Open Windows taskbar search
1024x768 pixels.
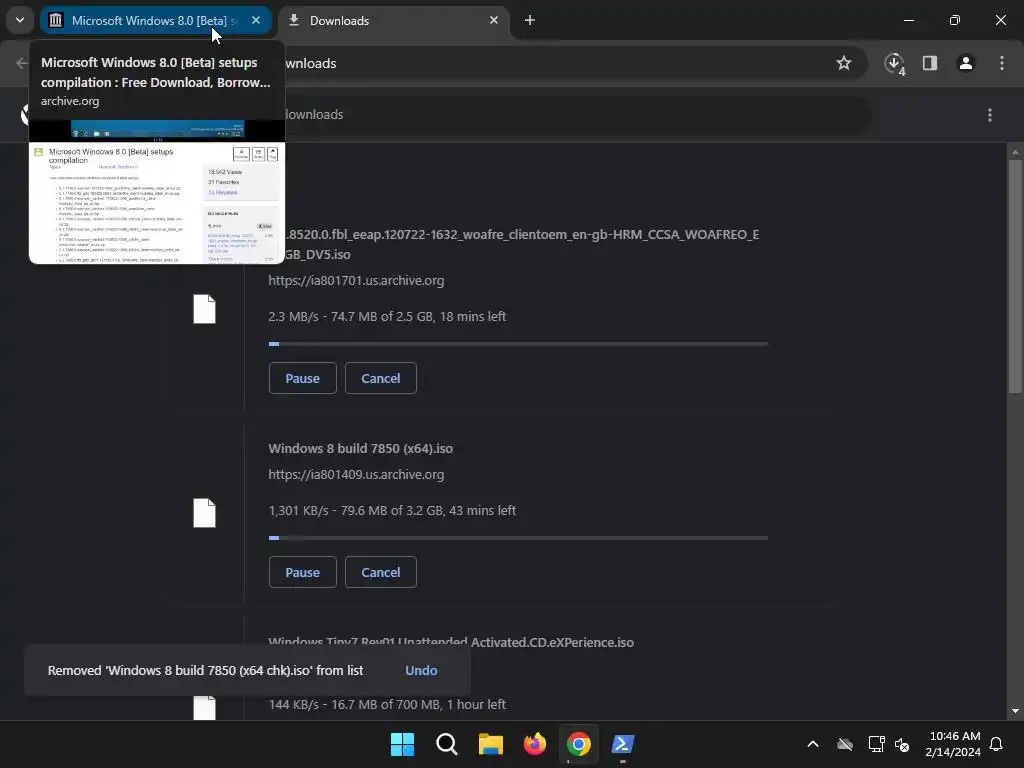click(x=447, y=744)
